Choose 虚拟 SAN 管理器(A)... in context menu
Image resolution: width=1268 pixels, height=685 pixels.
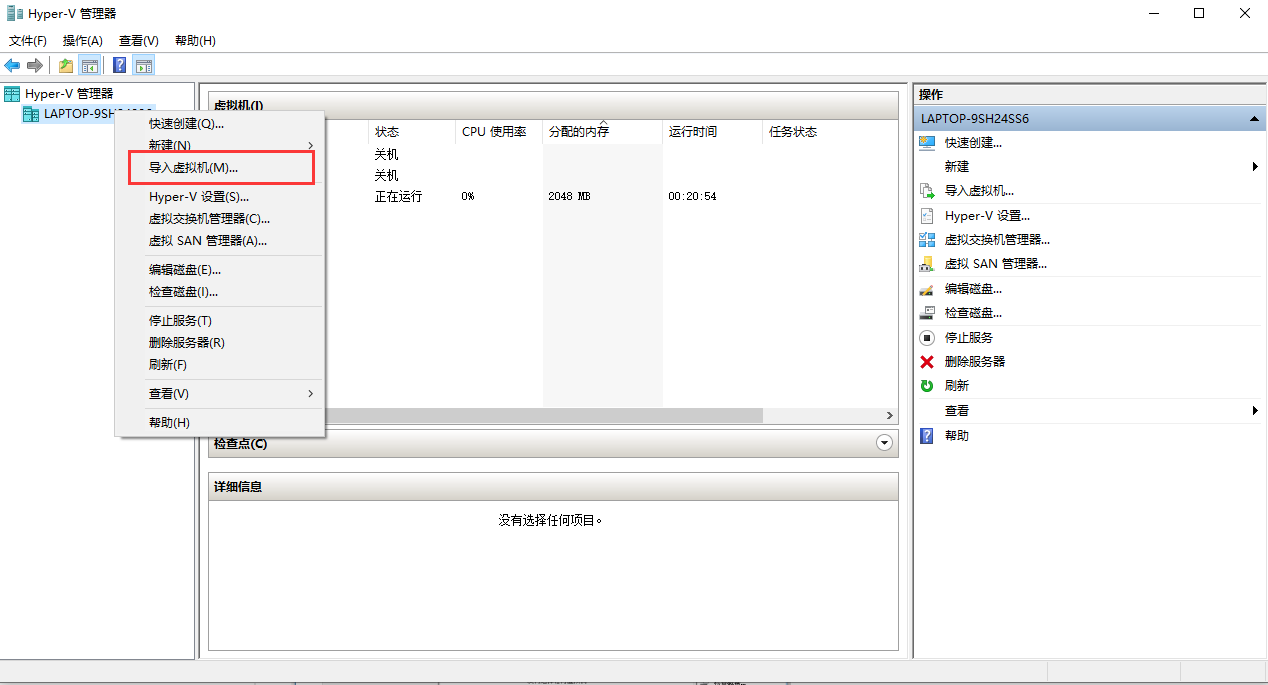tap(220, 241)
